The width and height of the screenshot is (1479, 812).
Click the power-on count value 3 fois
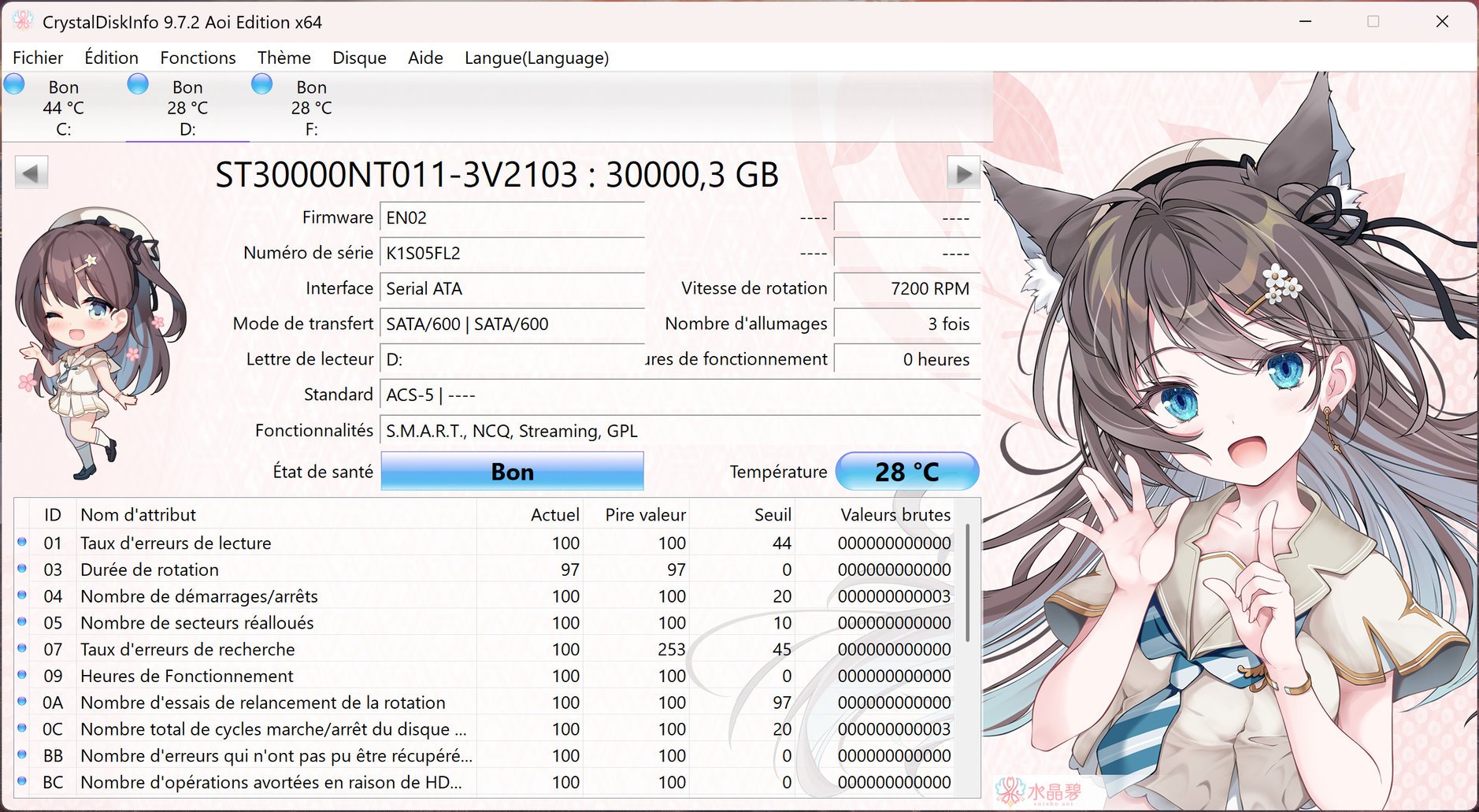[x=906, y=324]
